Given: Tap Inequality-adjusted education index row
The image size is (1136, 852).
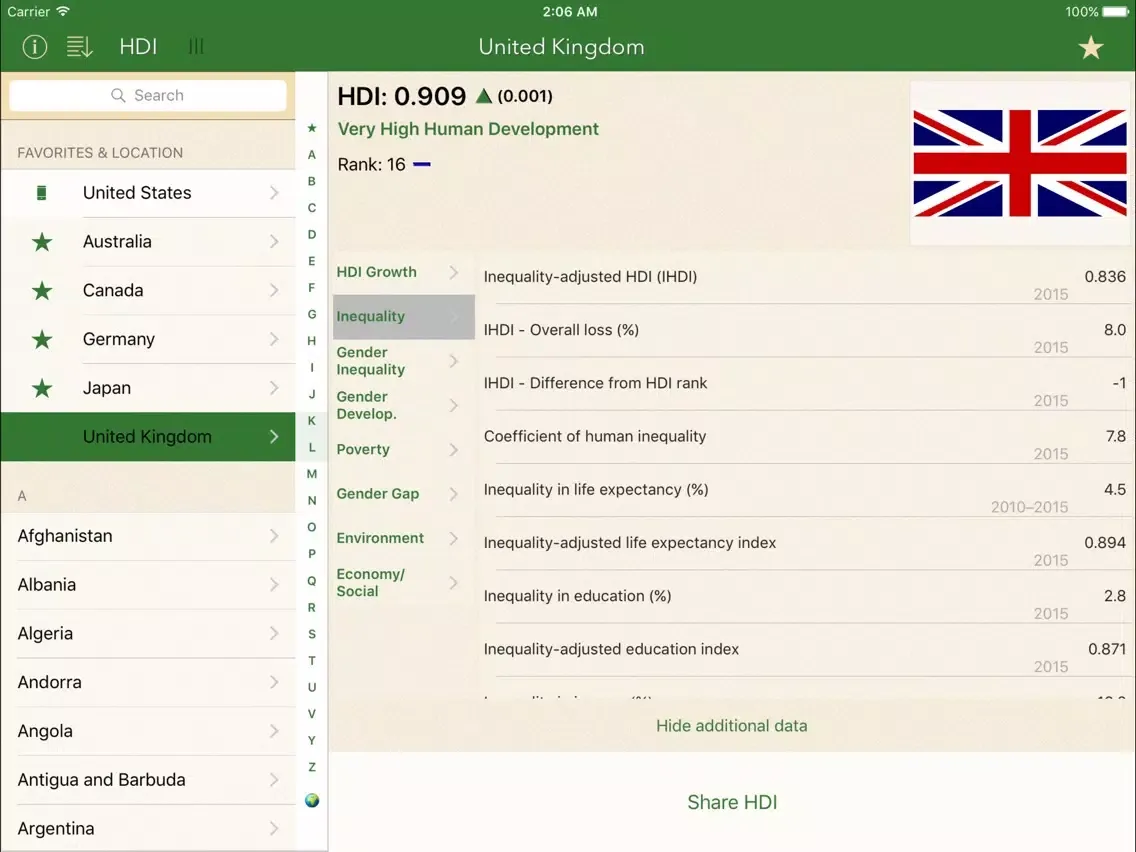Looking at the screenshot, I should pos(805,651).
